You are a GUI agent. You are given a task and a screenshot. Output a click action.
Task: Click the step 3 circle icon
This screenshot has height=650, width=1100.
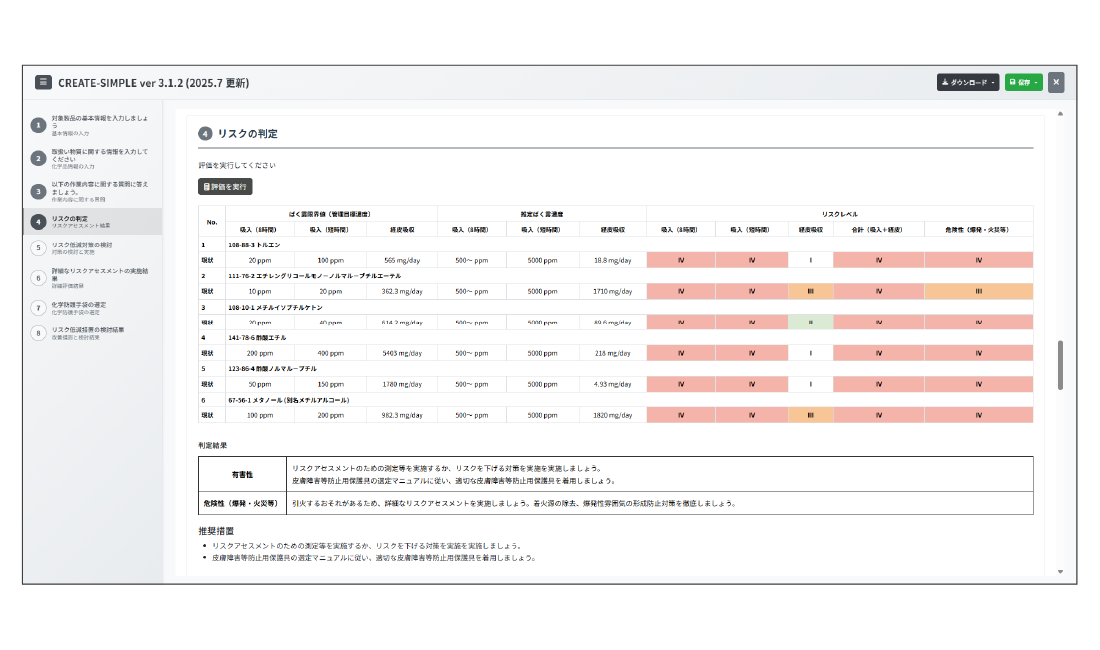[x=38, y=190]
